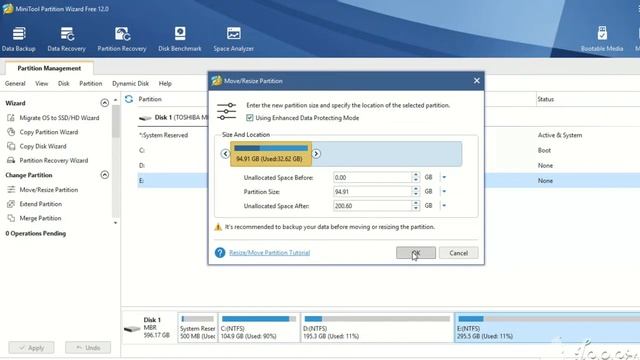Click the Disk 1 drive icon in disk map
The image size is (640, 360).
(132, 329)
